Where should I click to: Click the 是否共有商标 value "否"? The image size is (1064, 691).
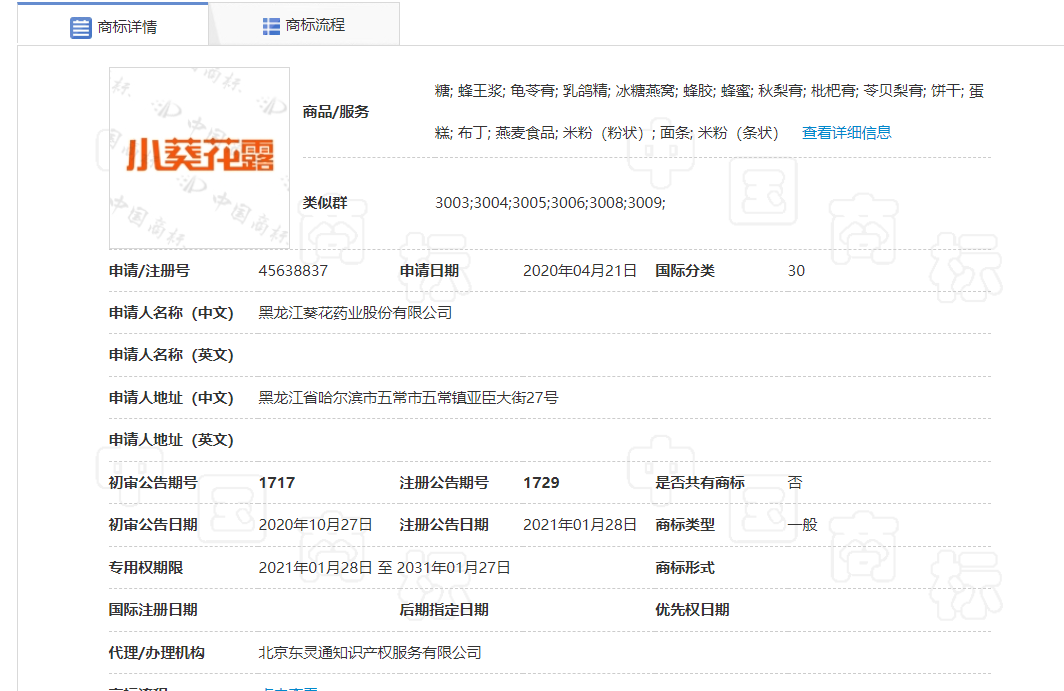(x=795, y=483)
